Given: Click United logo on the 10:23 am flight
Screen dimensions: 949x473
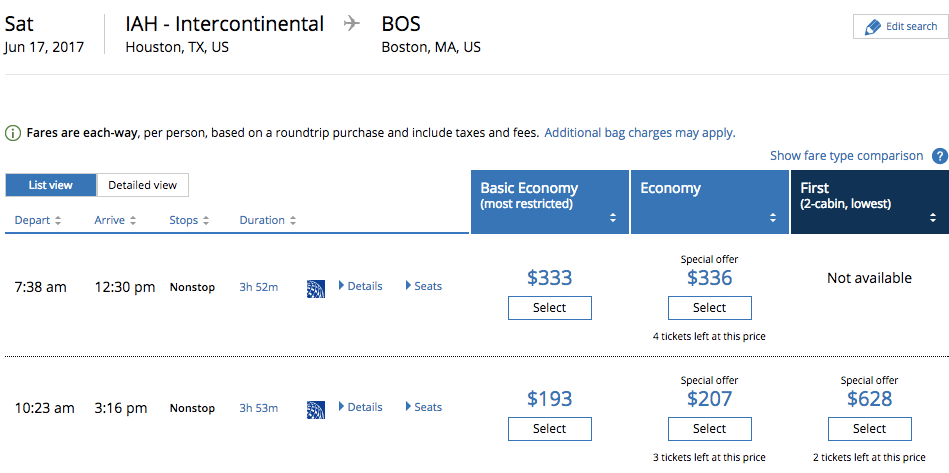Looking at the screenshot, I should (316, 409).
